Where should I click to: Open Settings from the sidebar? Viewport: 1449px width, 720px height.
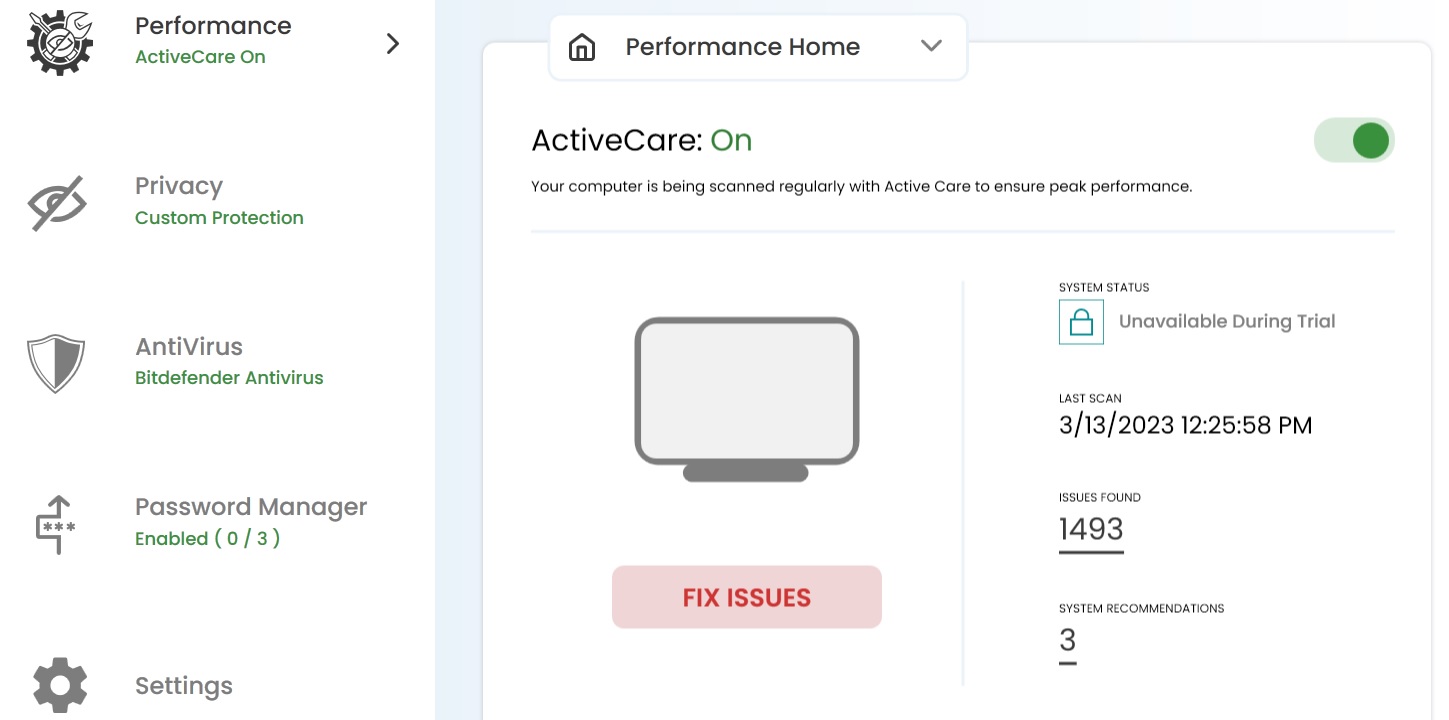coord(184,686)
